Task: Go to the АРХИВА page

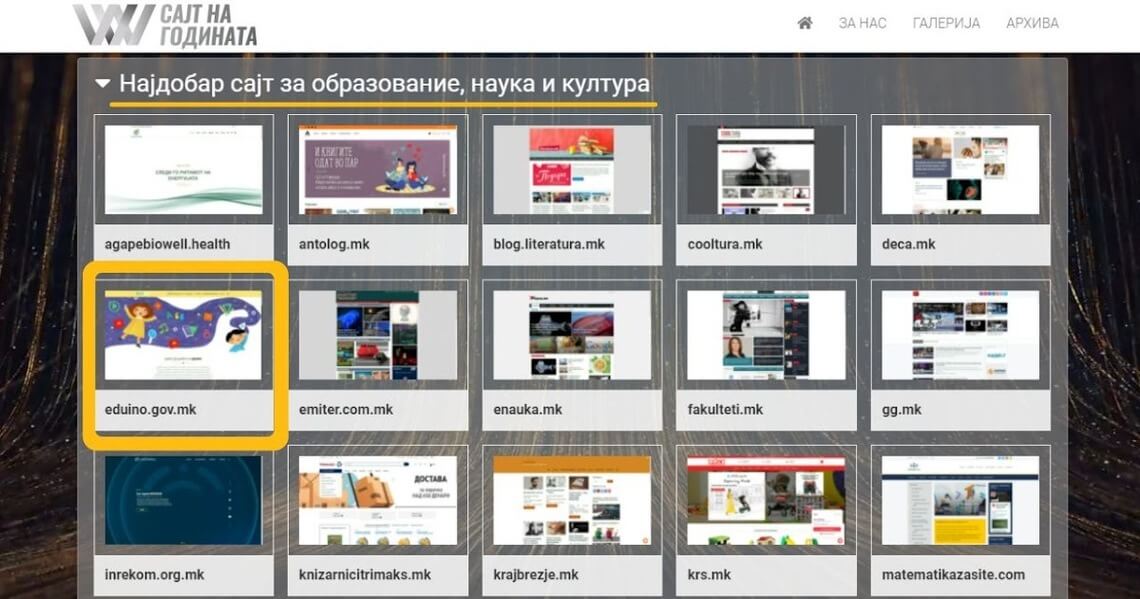Action: pos(1032,23)
